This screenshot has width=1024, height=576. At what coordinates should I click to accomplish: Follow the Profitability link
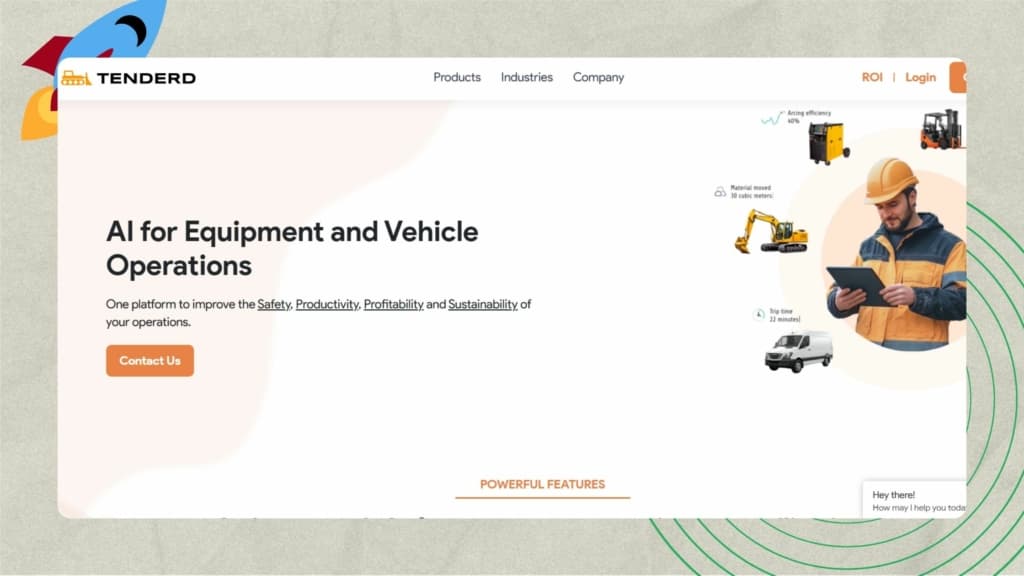coord(394,304)
